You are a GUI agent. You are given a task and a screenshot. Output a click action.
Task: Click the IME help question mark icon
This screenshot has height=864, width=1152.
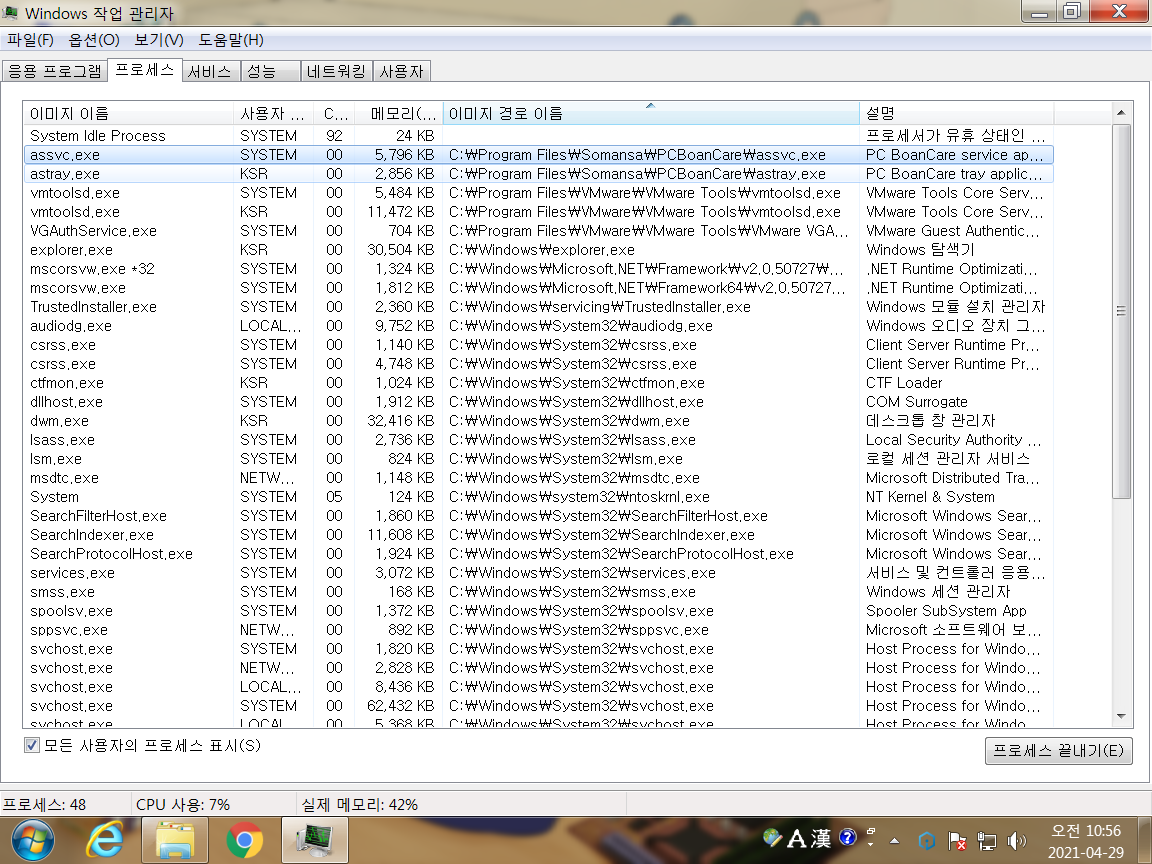point(847,838)
